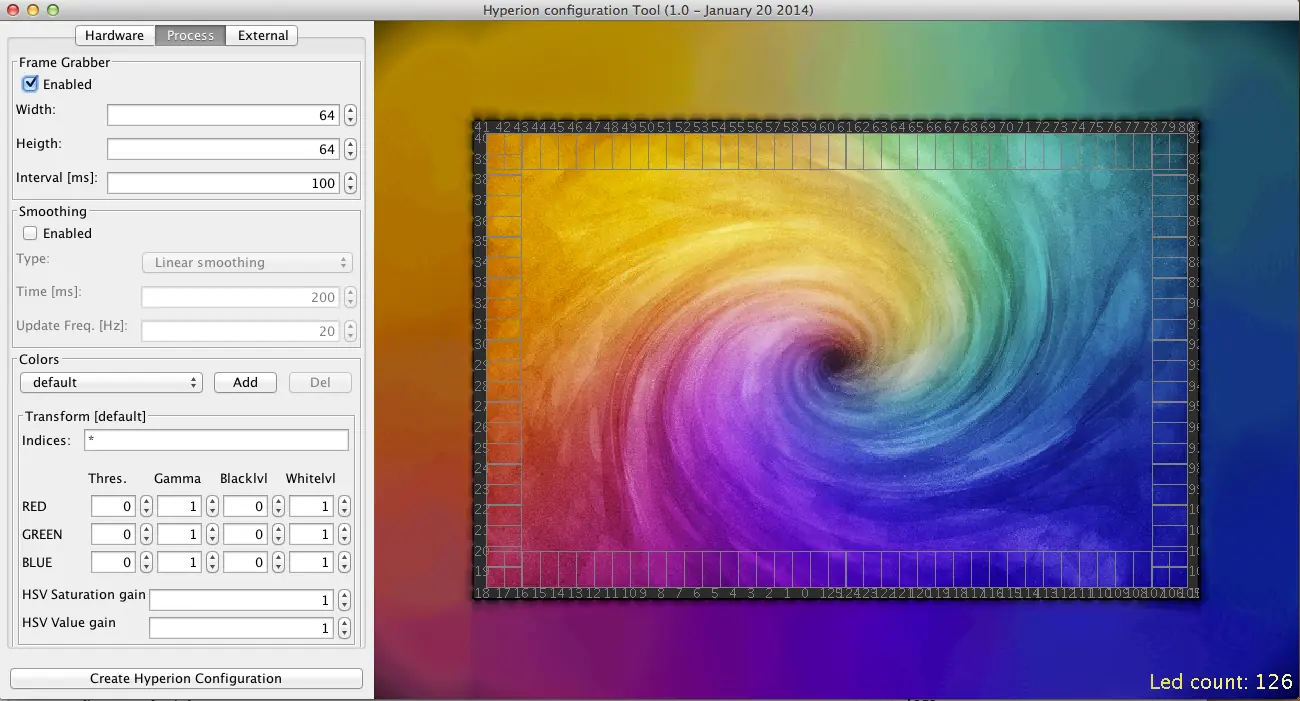Switch to the External tab
This screenshot has width=1300, height=701.
(262, 35)
